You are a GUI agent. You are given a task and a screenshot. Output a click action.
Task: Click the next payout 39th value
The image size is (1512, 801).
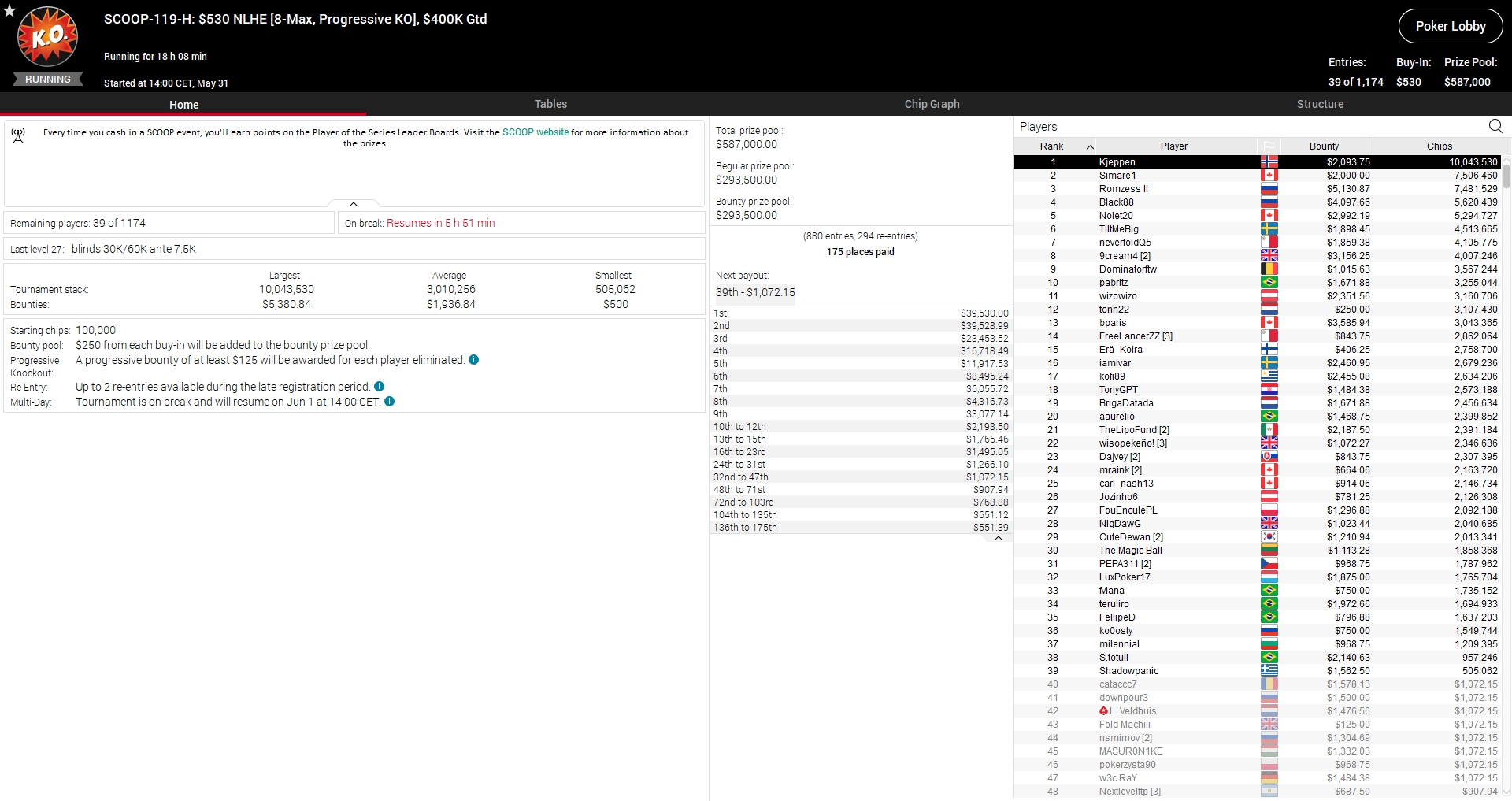pyautogui.click(x=755, y=292)
